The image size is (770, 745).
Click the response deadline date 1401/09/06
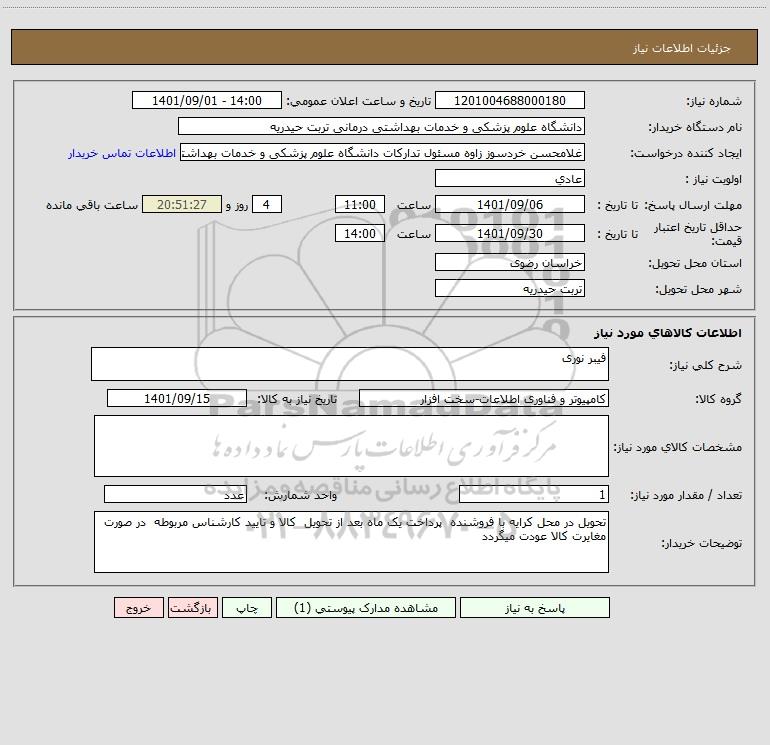[510, 204]
